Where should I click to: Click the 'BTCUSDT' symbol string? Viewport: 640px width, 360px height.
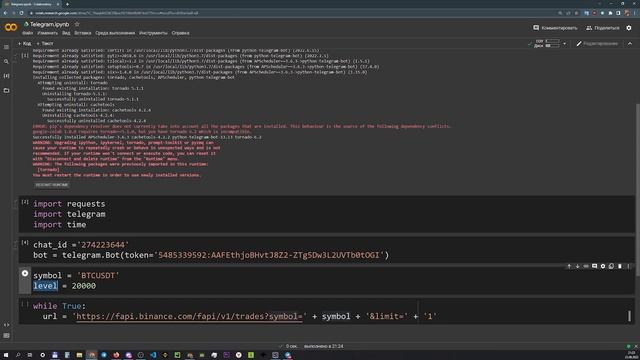pos(98,276)
